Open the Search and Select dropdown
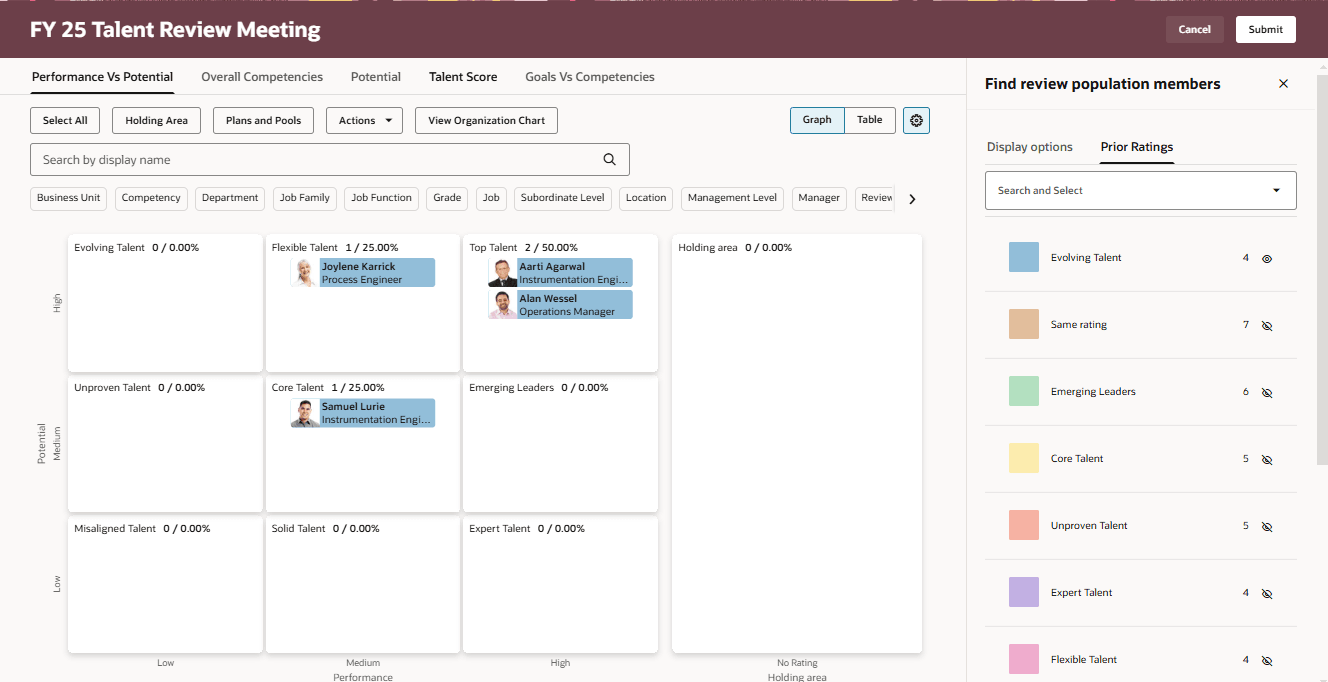Screen dimensions: 1328x682 point(1140,190)
